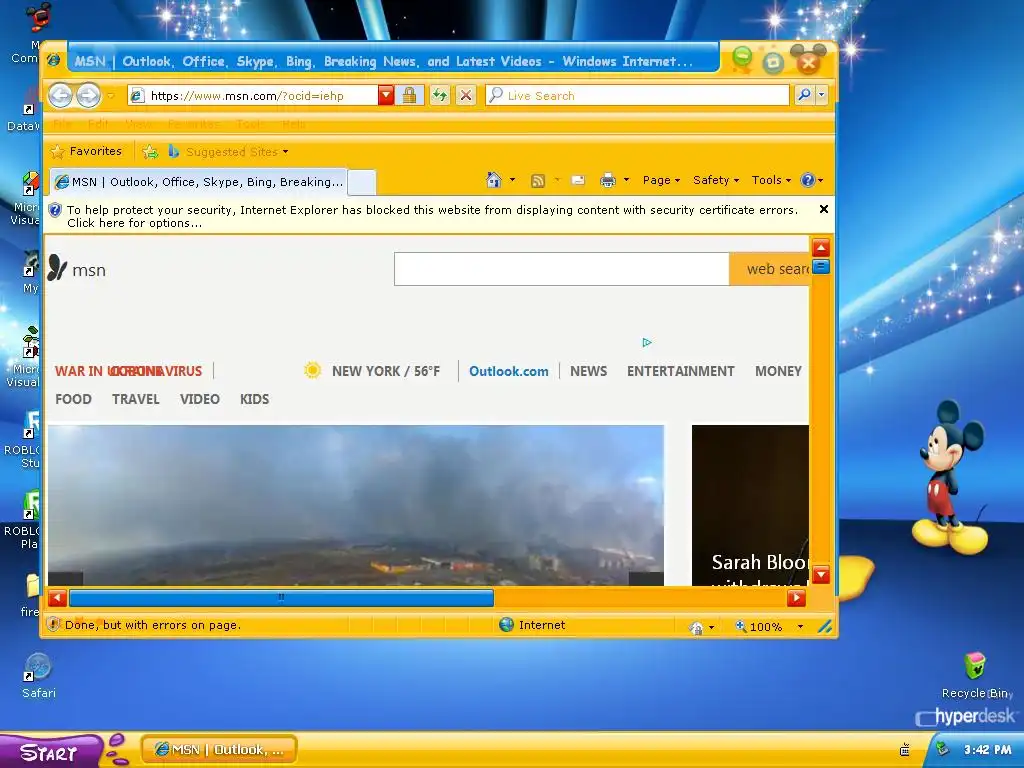The width and height of the screenshot is (1024, 768).
Task: Open the File menu
Action: pos(63,123)
